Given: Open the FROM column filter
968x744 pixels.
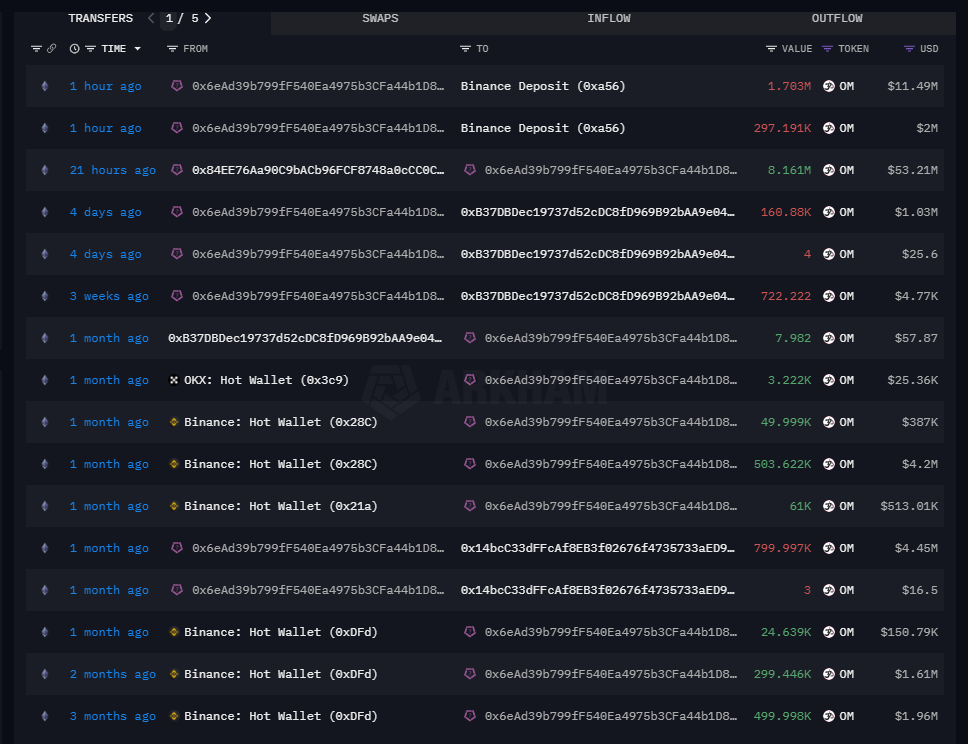Looking at the screenshot, I should (172, 49).
